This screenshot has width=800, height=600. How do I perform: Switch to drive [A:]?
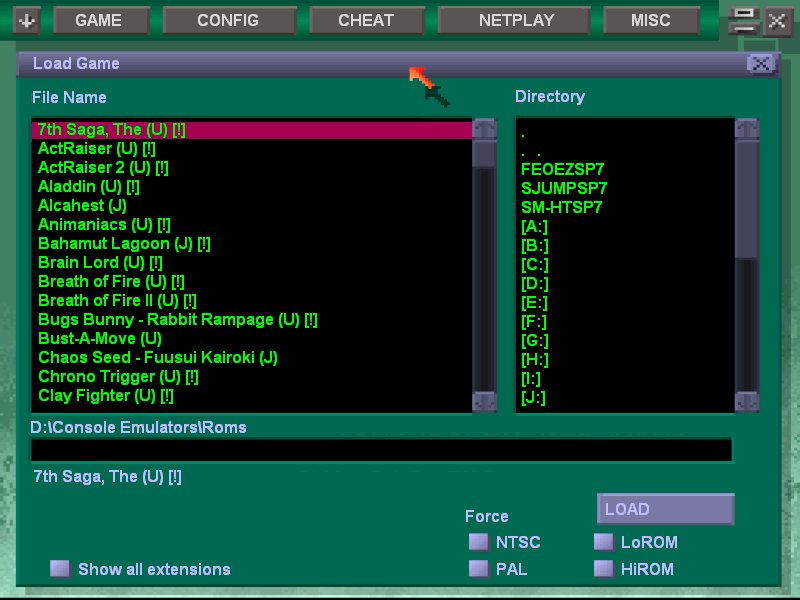click(625, 227)
